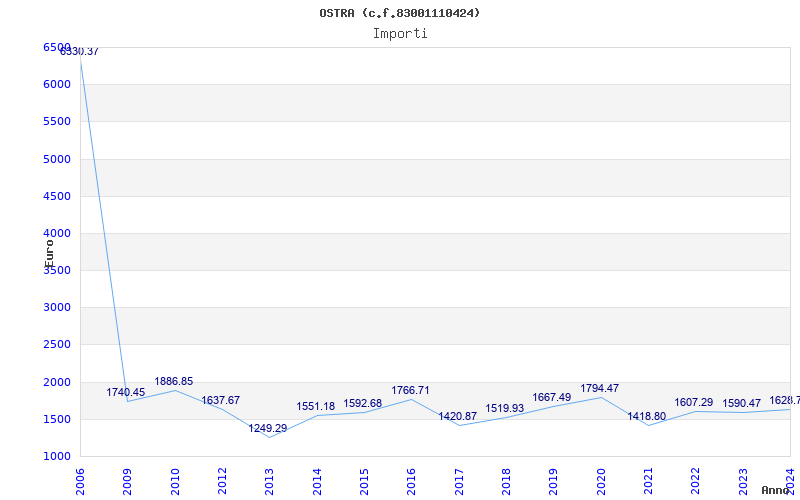Viewport: 800px width, 500px height.
Task: Select the 1740.45 data label
Action: coord(126,392)
